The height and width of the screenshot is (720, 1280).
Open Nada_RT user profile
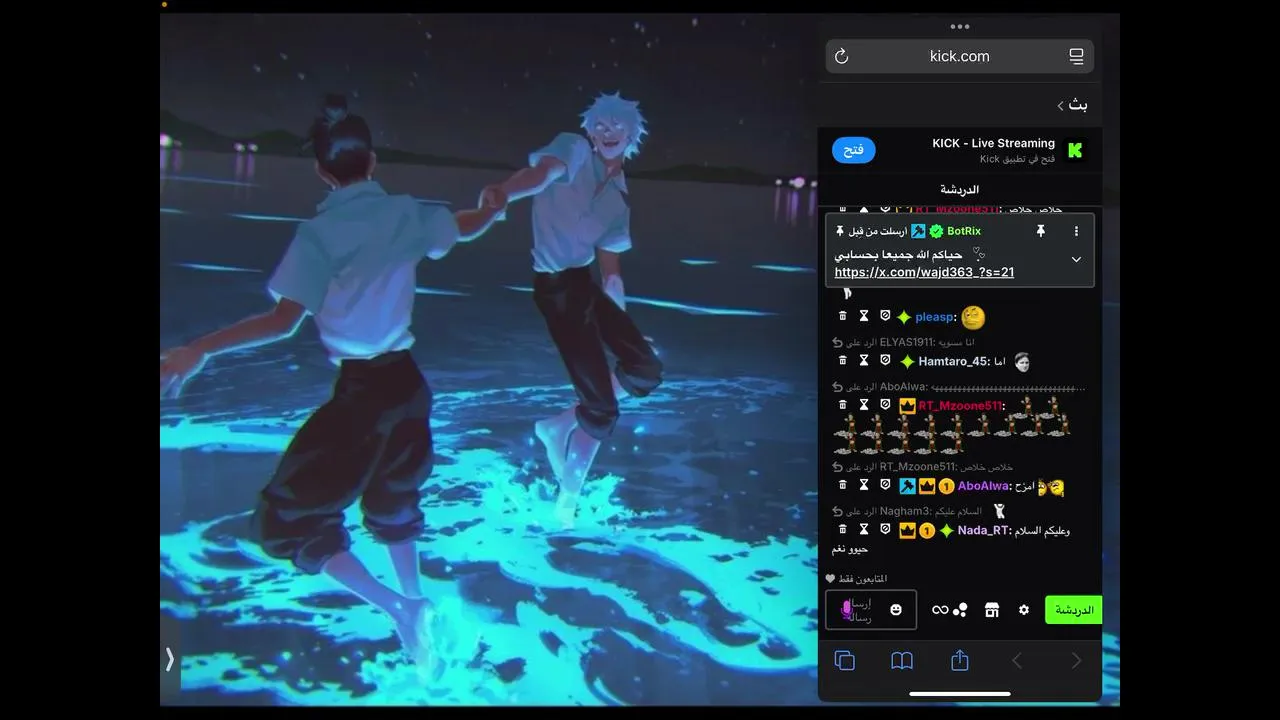click(982, 530)
